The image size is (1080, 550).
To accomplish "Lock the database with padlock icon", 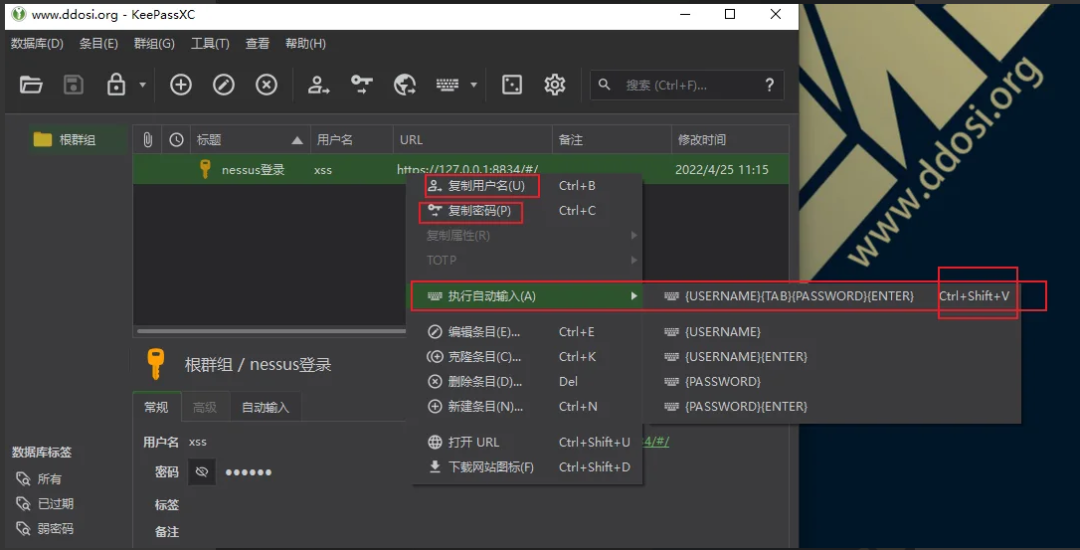I will coord(116,85).
